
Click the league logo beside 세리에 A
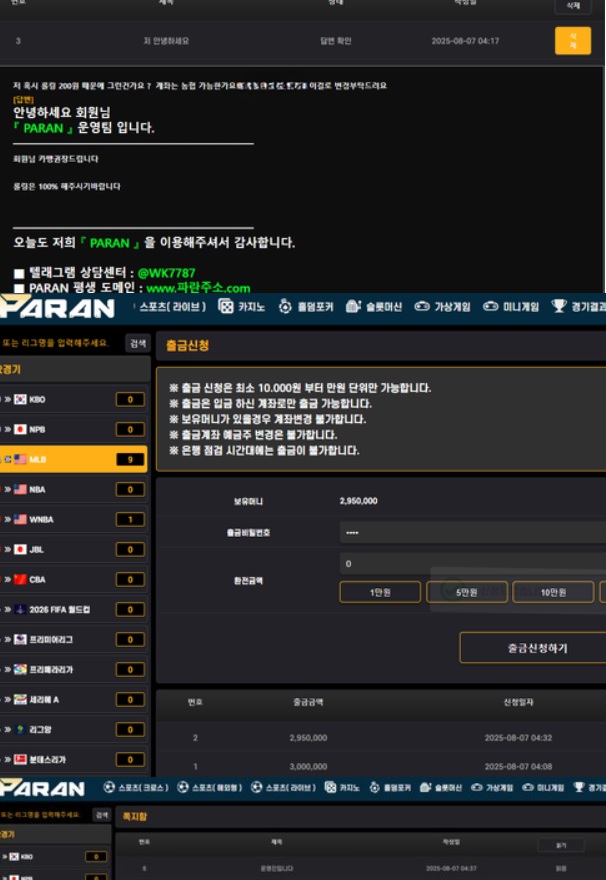[20, 699]
